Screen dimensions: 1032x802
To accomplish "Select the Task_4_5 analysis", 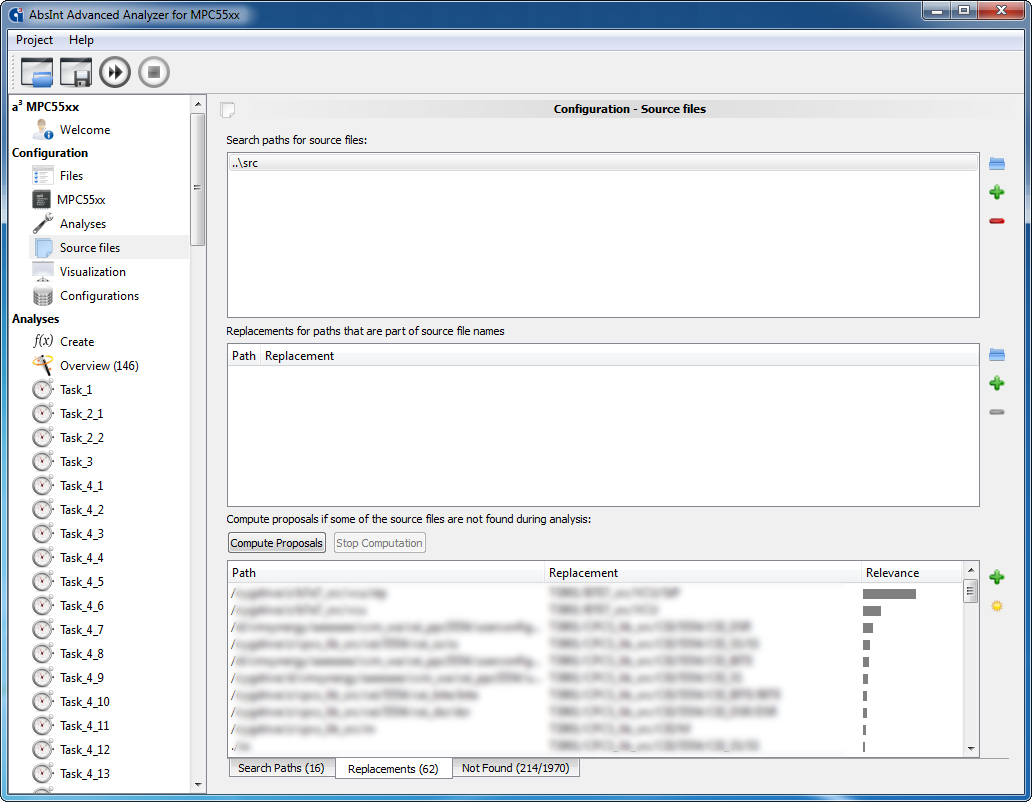I will [x=82, y=582].
